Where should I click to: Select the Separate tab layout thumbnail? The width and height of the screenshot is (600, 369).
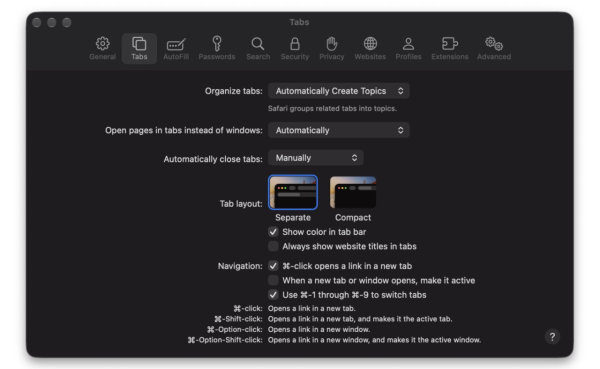click(x=293, y=192)
